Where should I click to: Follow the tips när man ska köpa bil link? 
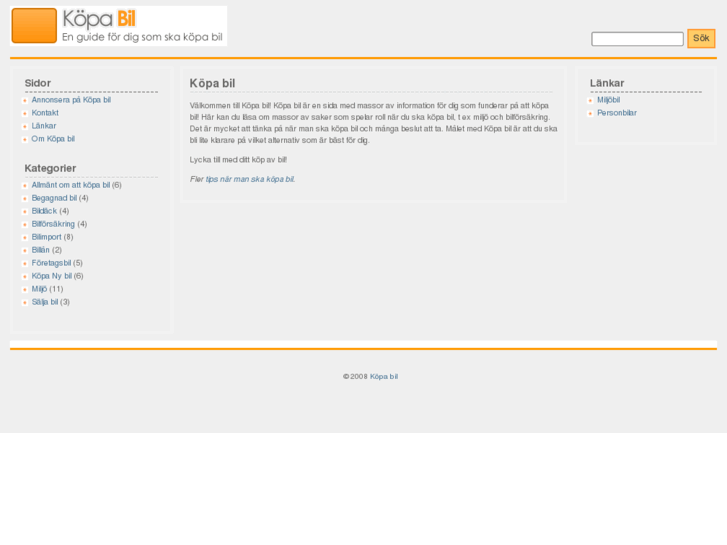[x=249, y=180]
